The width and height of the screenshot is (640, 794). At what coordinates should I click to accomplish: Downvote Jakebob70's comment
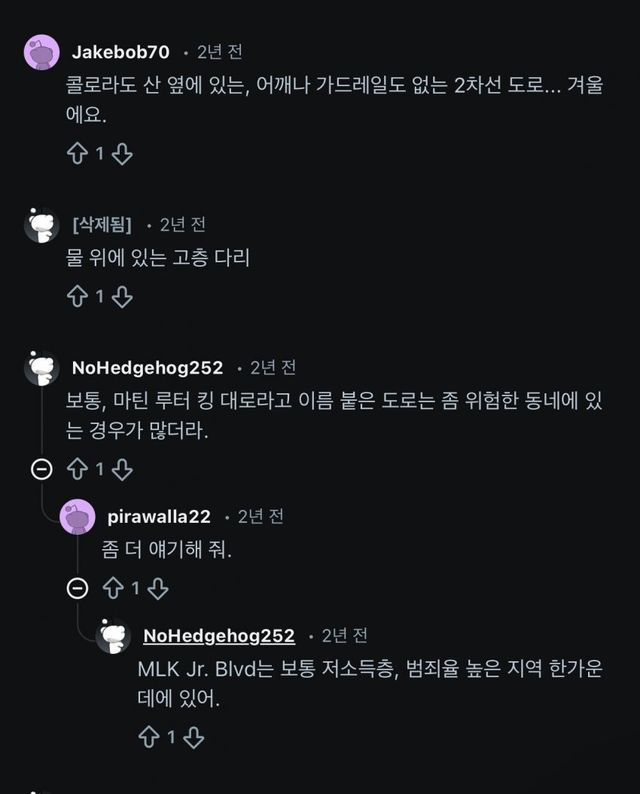122,154
